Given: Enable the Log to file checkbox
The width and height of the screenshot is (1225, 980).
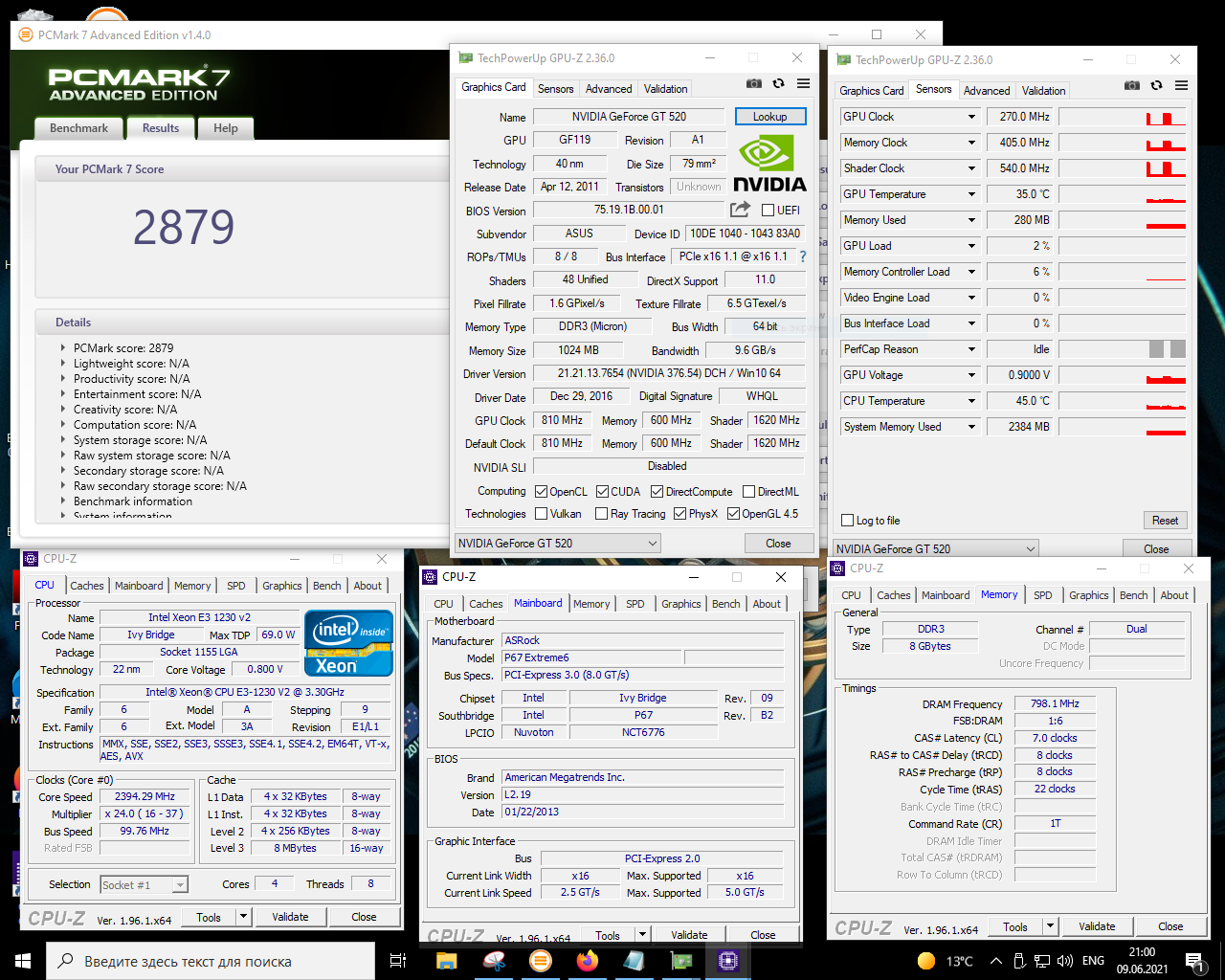Looking at the screenshot, I should click(x=847, y=521).
